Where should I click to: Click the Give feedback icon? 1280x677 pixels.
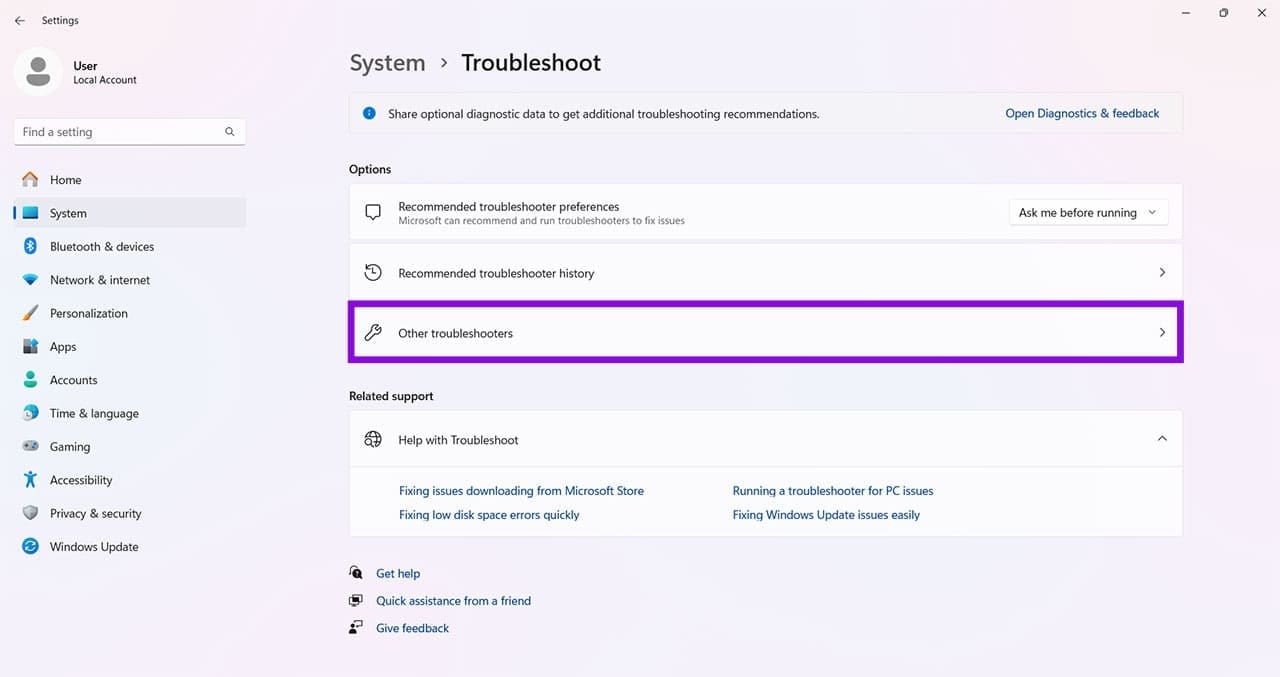pyautogui.click(x=356, y=628)
